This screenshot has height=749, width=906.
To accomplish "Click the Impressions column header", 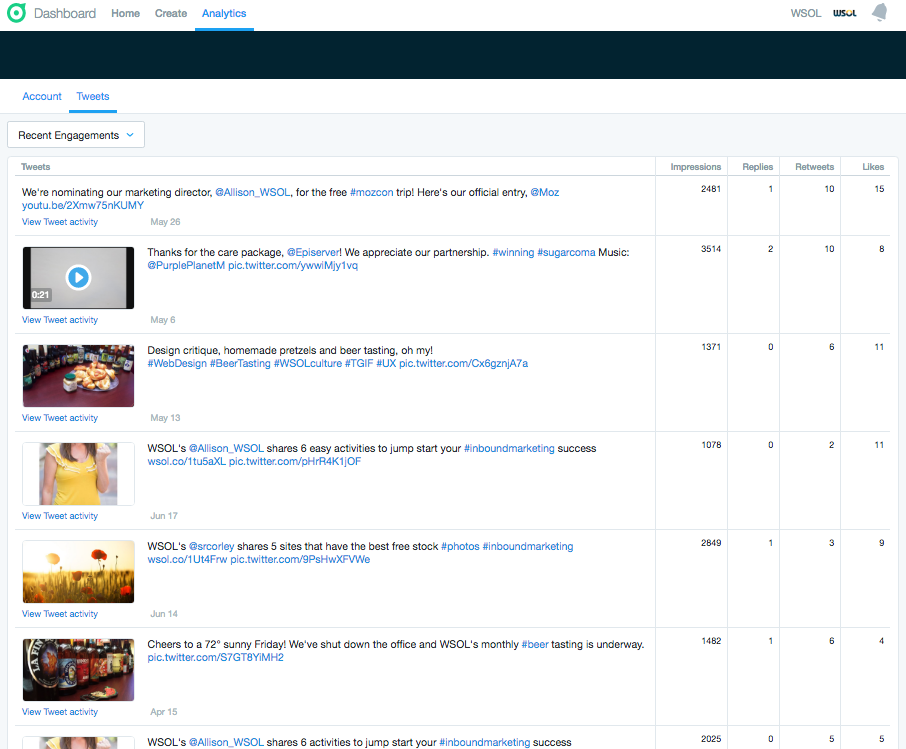I will click(695, 167).
